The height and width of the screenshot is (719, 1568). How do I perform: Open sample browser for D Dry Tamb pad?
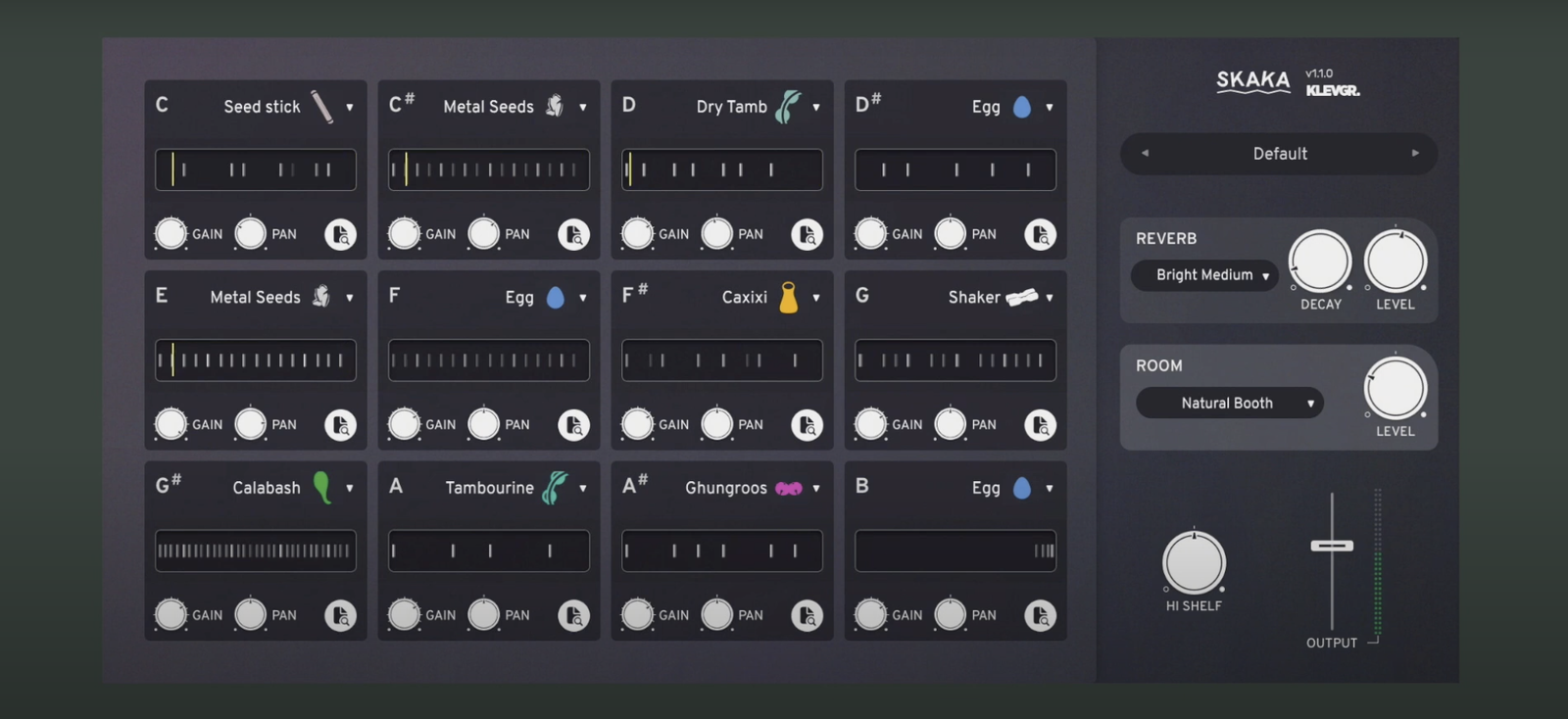pyautogui.click(x=807, y=235)
